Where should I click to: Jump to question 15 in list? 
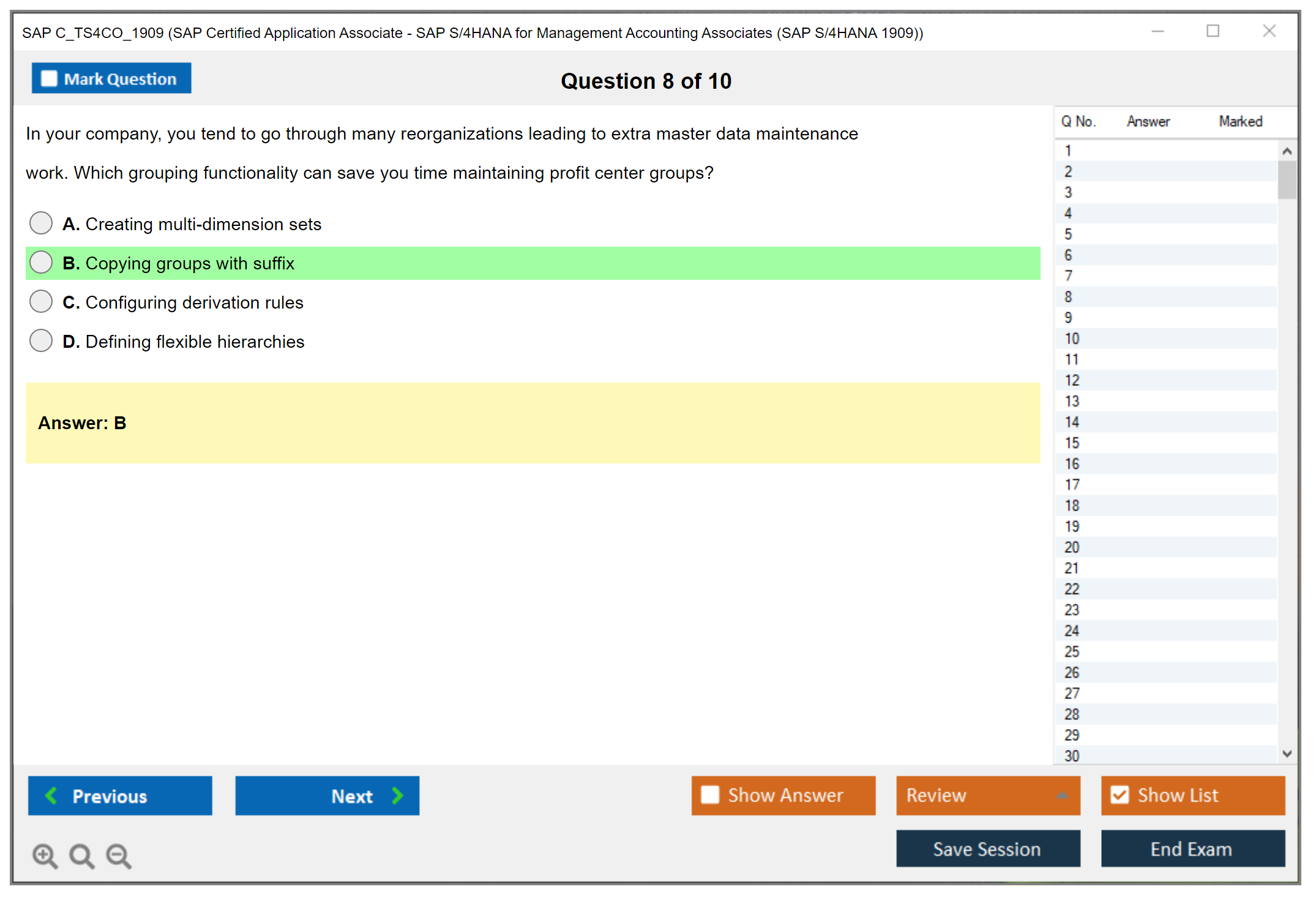[x=1072, y=443]
